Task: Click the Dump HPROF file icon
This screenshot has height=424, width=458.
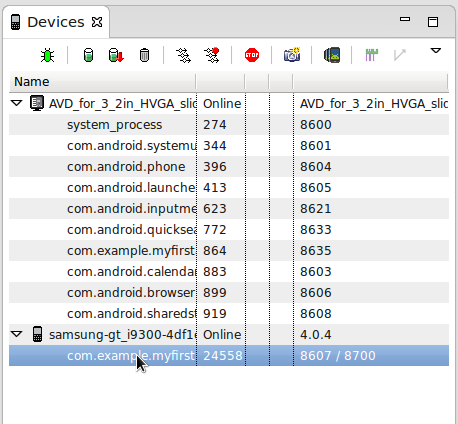Action: [x=116, y=55]
